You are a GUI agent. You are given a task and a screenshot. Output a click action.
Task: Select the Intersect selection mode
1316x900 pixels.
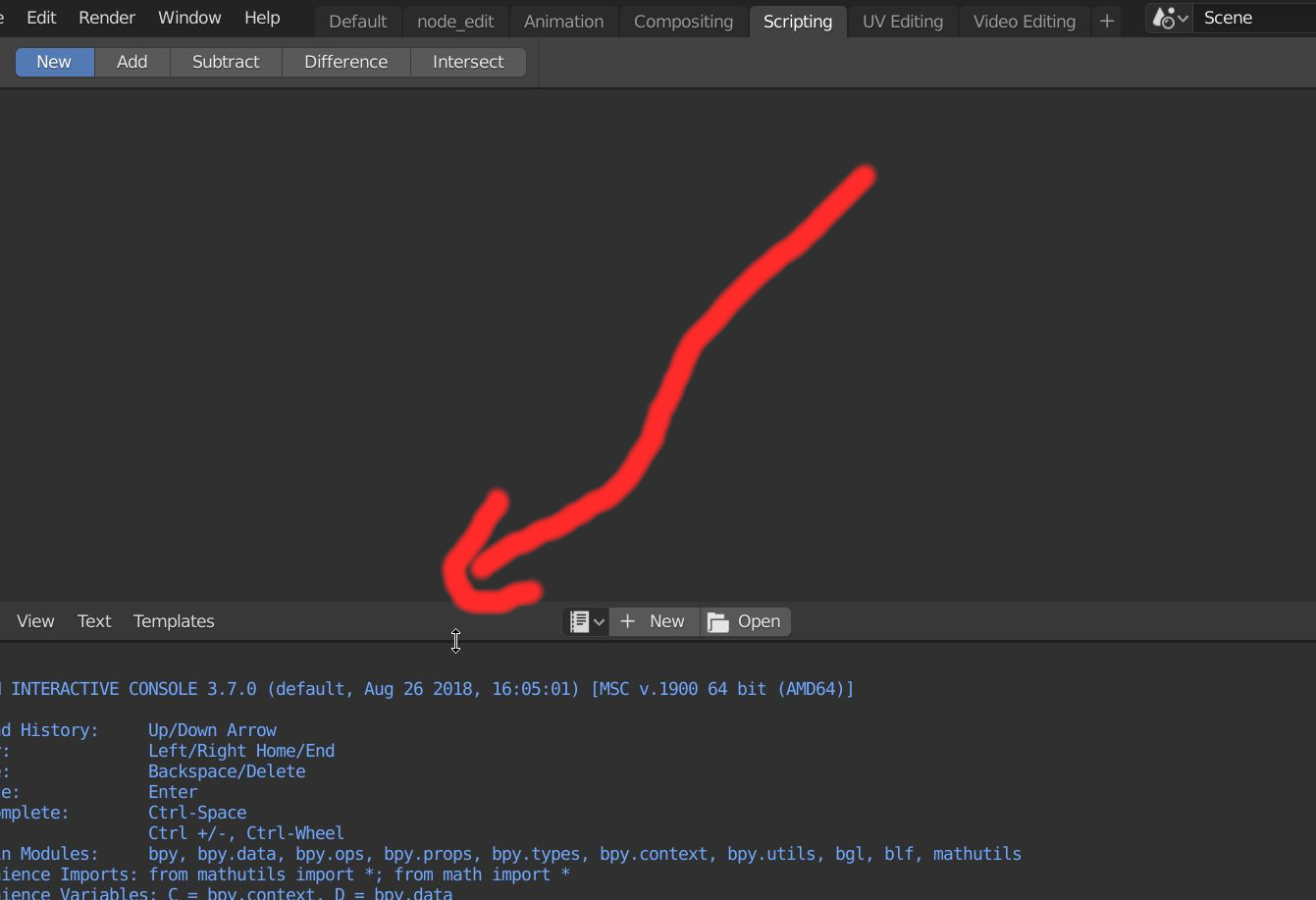point(468,62)
